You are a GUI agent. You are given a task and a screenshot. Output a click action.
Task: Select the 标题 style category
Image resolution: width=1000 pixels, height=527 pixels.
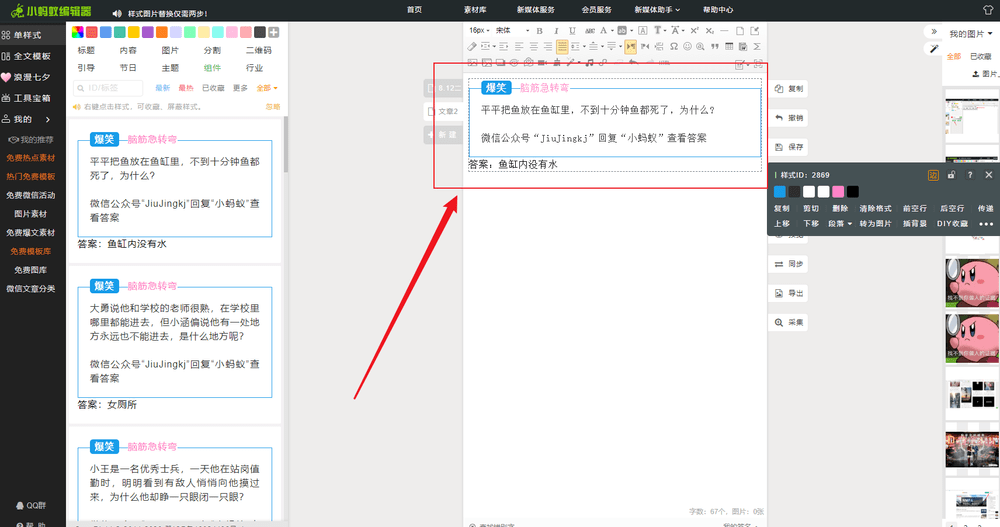point(86,50)
